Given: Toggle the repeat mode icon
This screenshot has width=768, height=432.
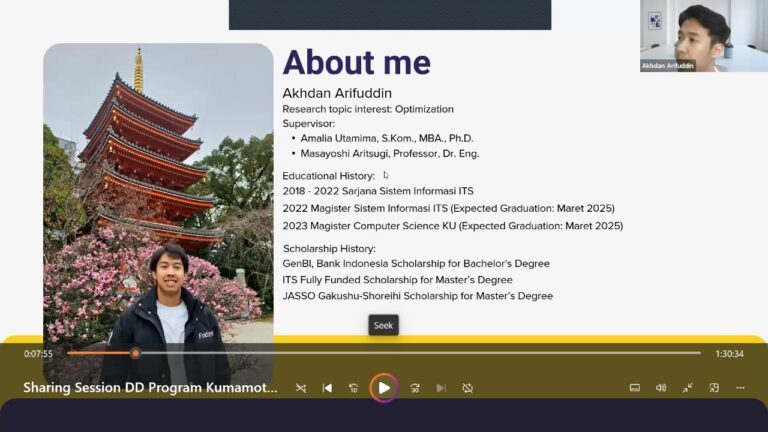Looking at the screenshot, I should [x=467, y=388].
